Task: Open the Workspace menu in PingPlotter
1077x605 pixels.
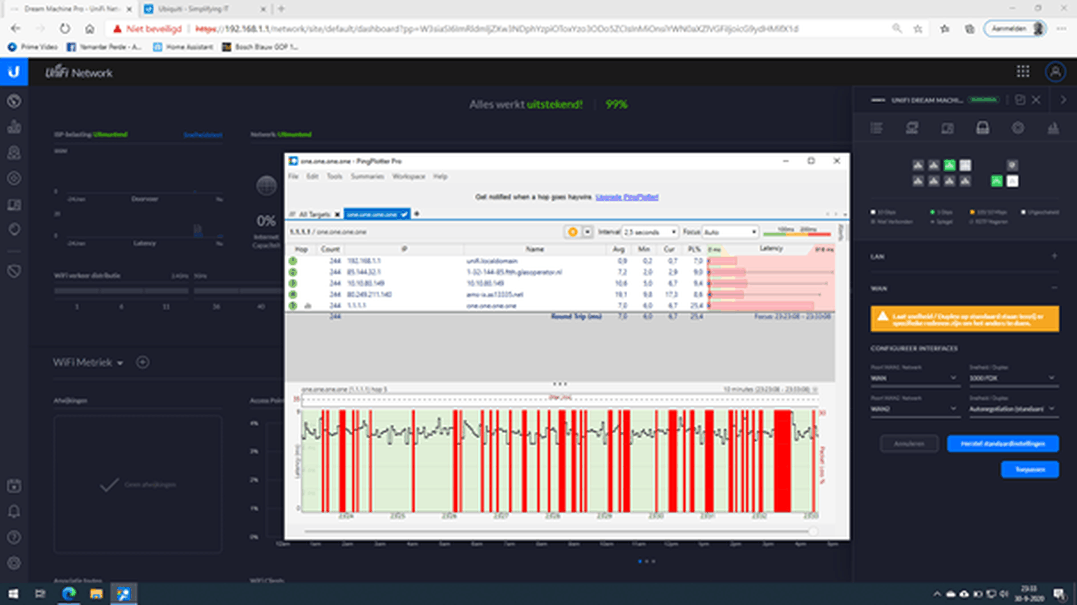Action: coord(409,176)
